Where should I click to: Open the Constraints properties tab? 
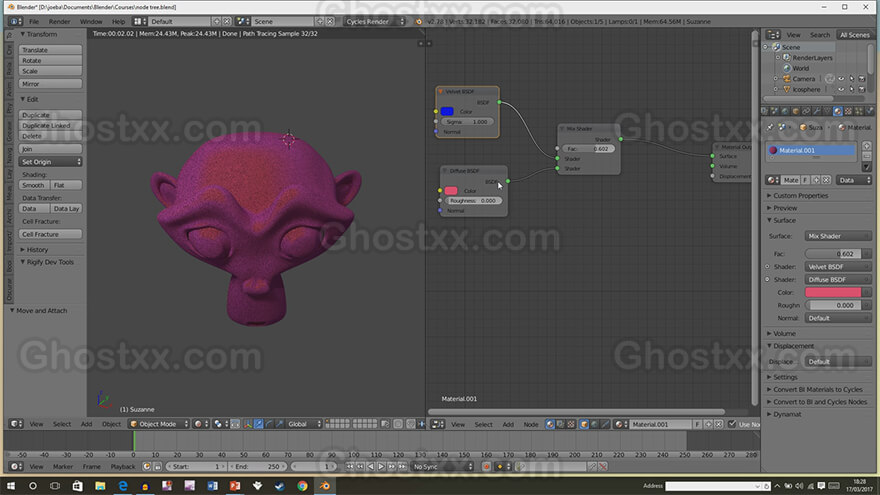pos(806,111)
